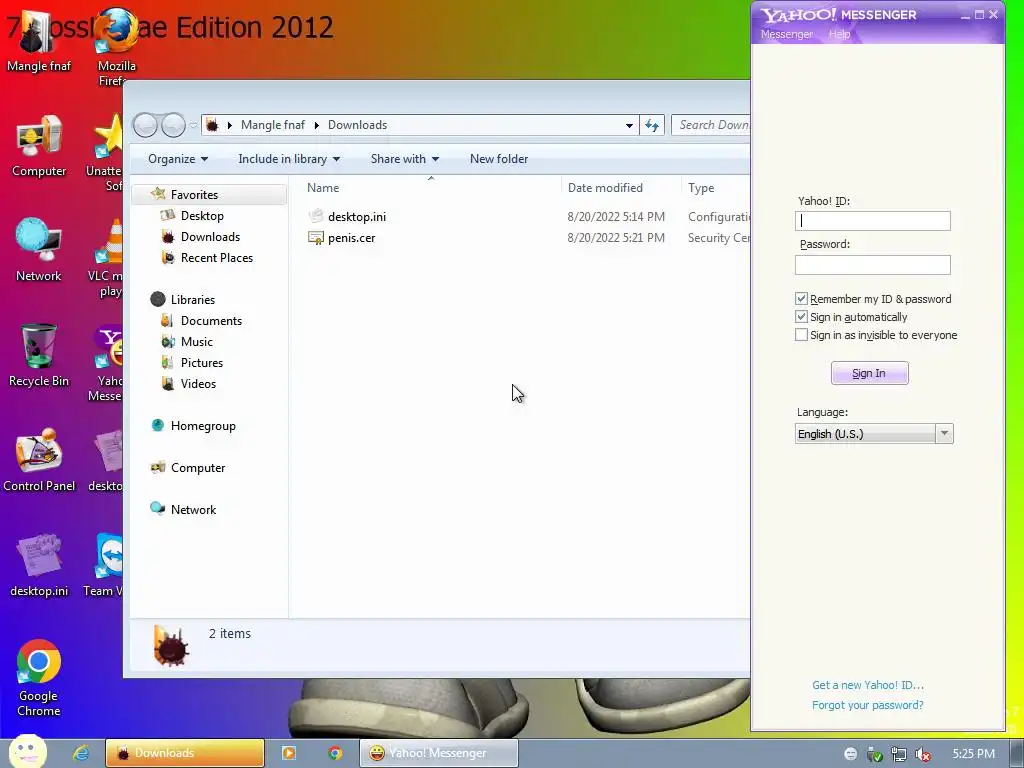Select Videos under Libraries
Screen dimensions: 1024x768
pyautogui.click(x=198, y=384)
